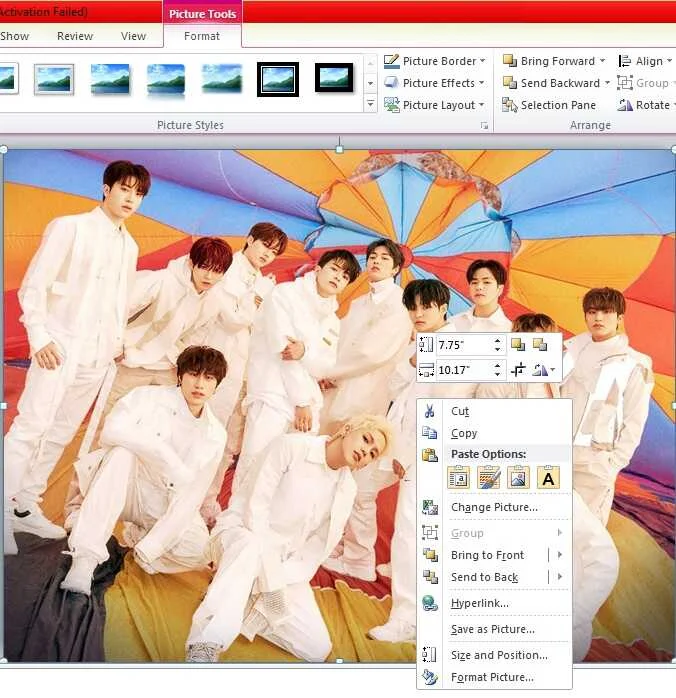Screen dimensions: 676x698
Task: Choose Send to Back in context menu
Action: coord(484,577)
